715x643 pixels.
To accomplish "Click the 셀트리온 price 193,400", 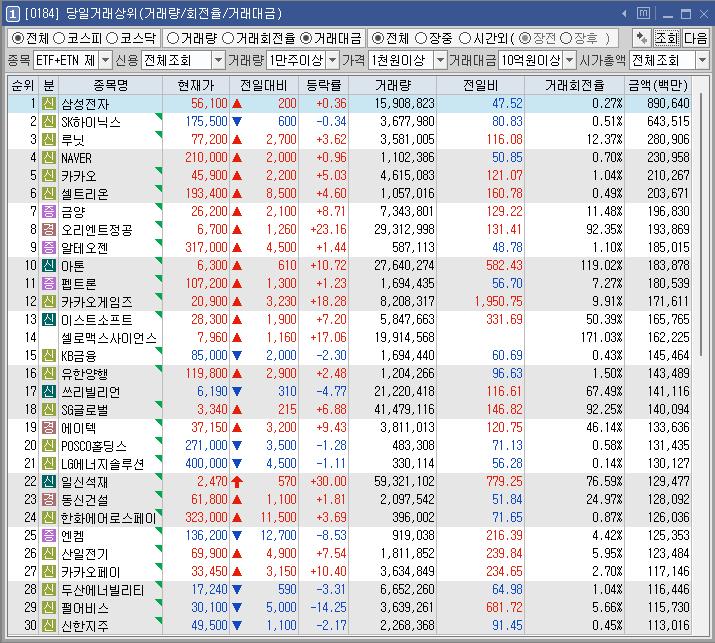I will (x=206, y=193).
